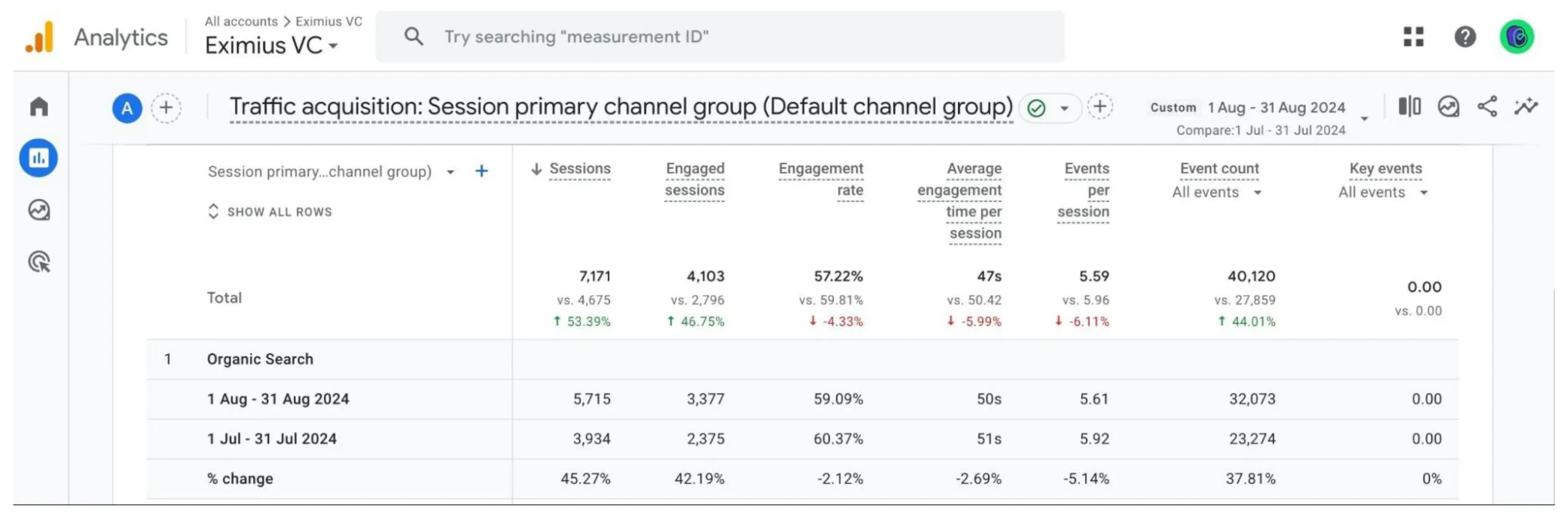The width and height of the screenshot is (1568, 516).
Task: Open the Explore icon in sidebar
Action: point(39,210)
